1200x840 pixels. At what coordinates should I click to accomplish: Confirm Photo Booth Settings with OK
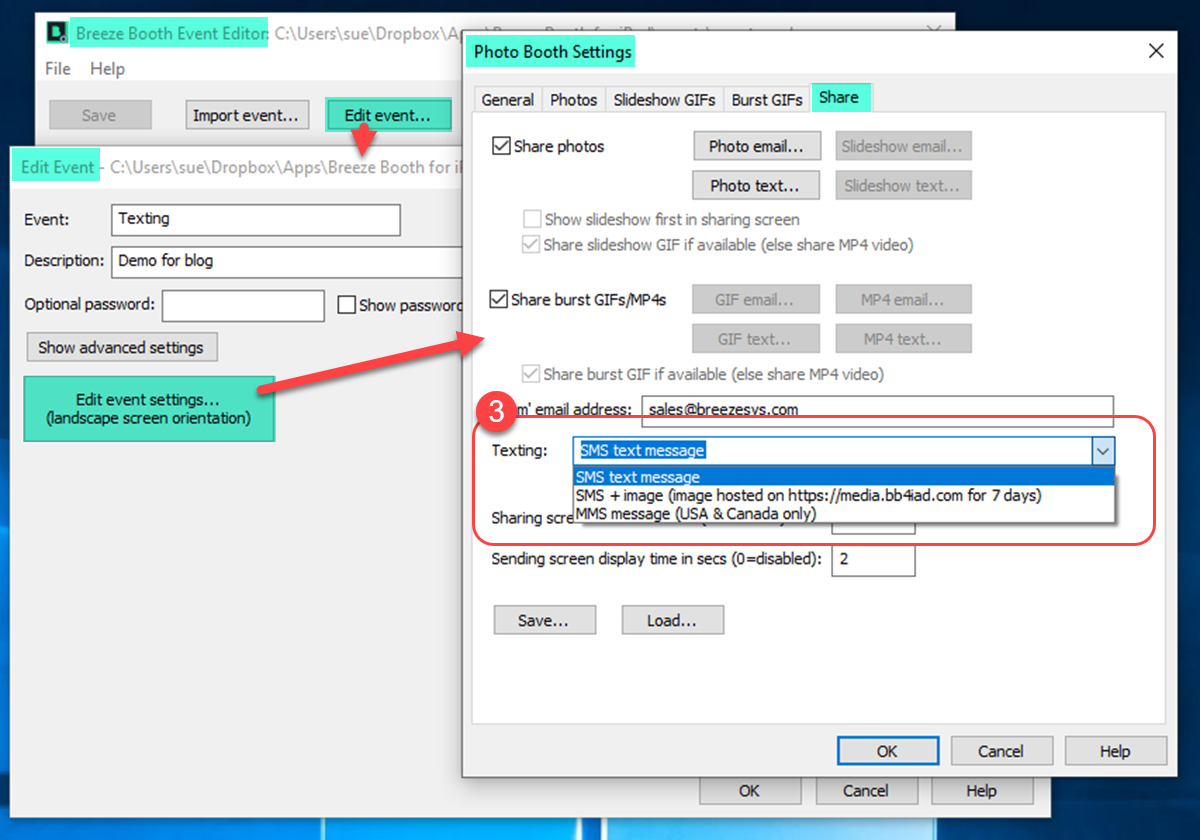point(887,751)
